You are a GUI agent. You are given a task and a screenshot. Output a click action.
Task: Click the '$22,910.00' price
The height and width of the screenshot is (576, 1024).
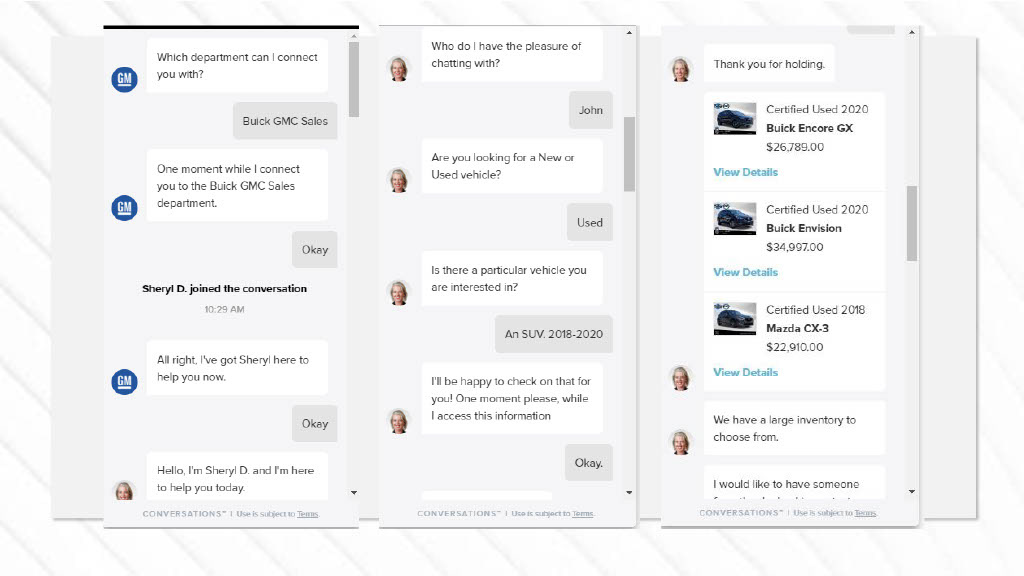[x=795, y=347]
